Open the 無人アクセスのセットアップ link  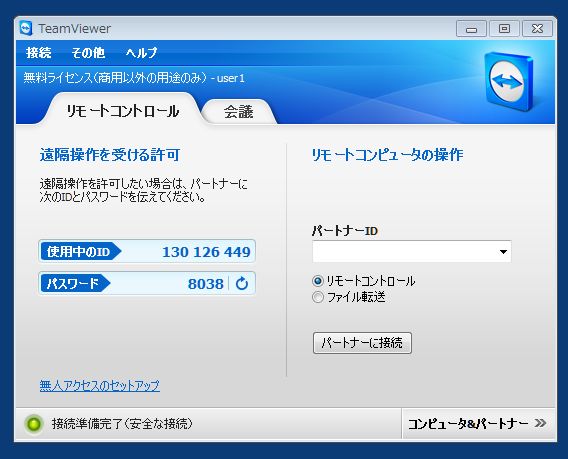[100, 385]
